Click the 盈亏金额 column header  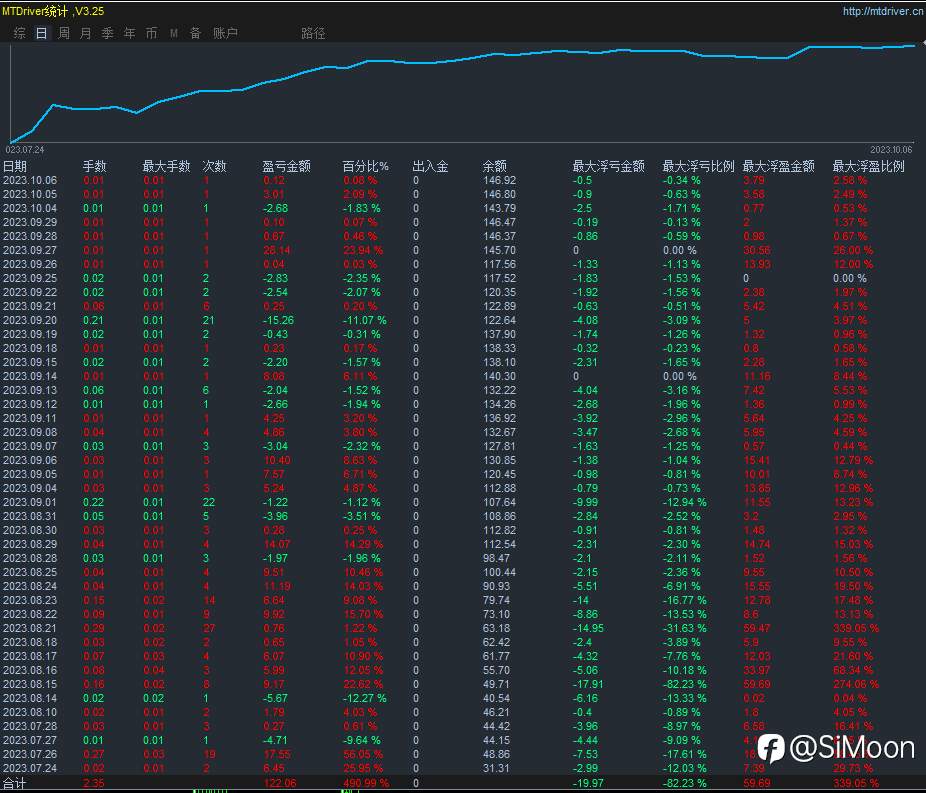coord(286,167)
